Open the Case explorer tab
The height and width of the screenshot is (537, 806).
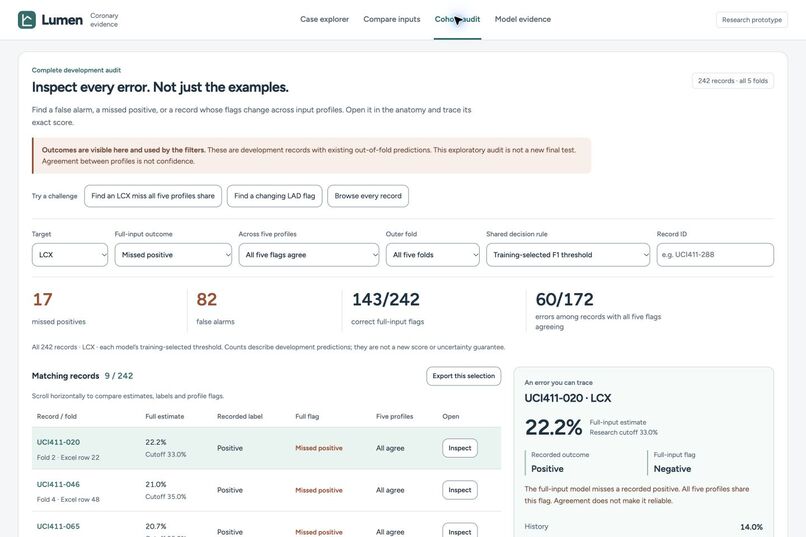pyautogui.click(x=324, y=20)
